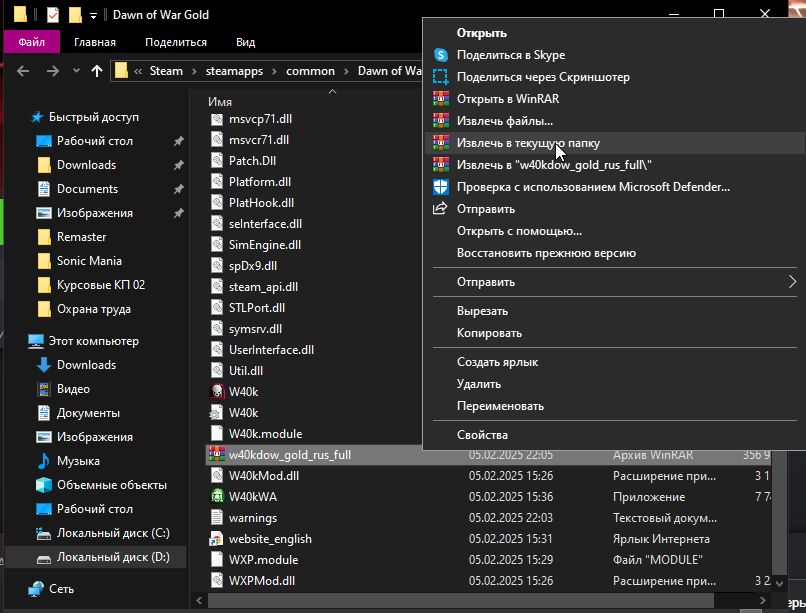Click the horizontal scrollbar right arrow
Image resolution: width=806 pixels, height=613 pixels.
point(762,600)
